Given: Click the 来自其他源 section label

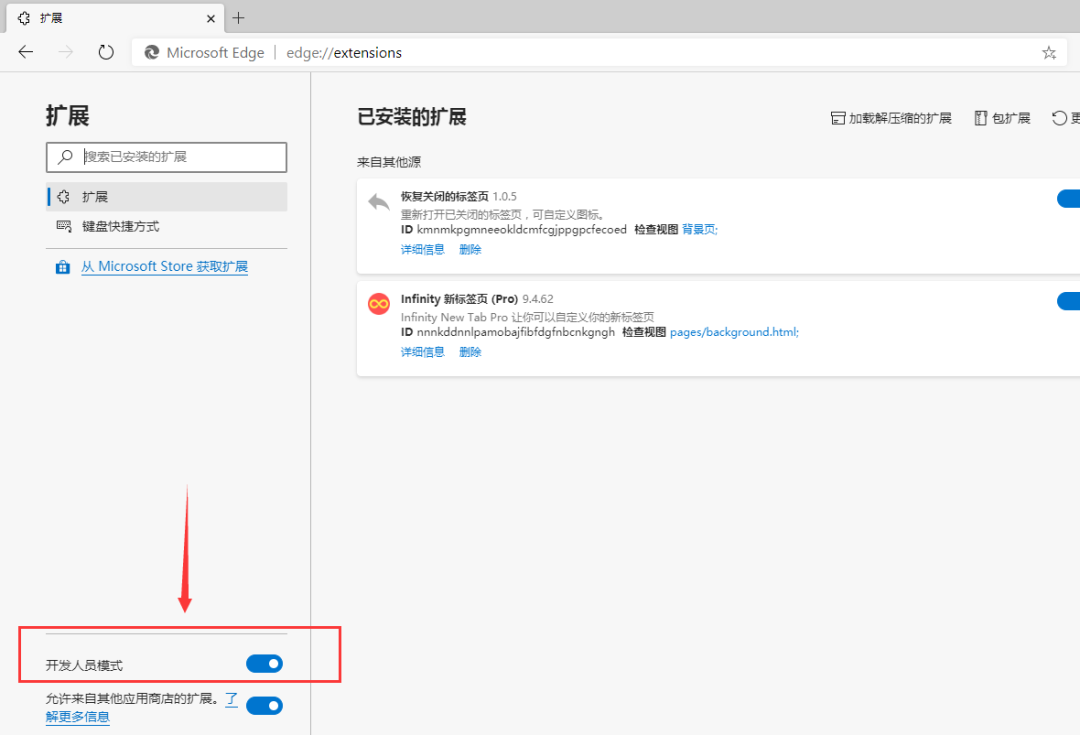Looking at the screenshot, I should pyautogui.click(x=388, y=162).
